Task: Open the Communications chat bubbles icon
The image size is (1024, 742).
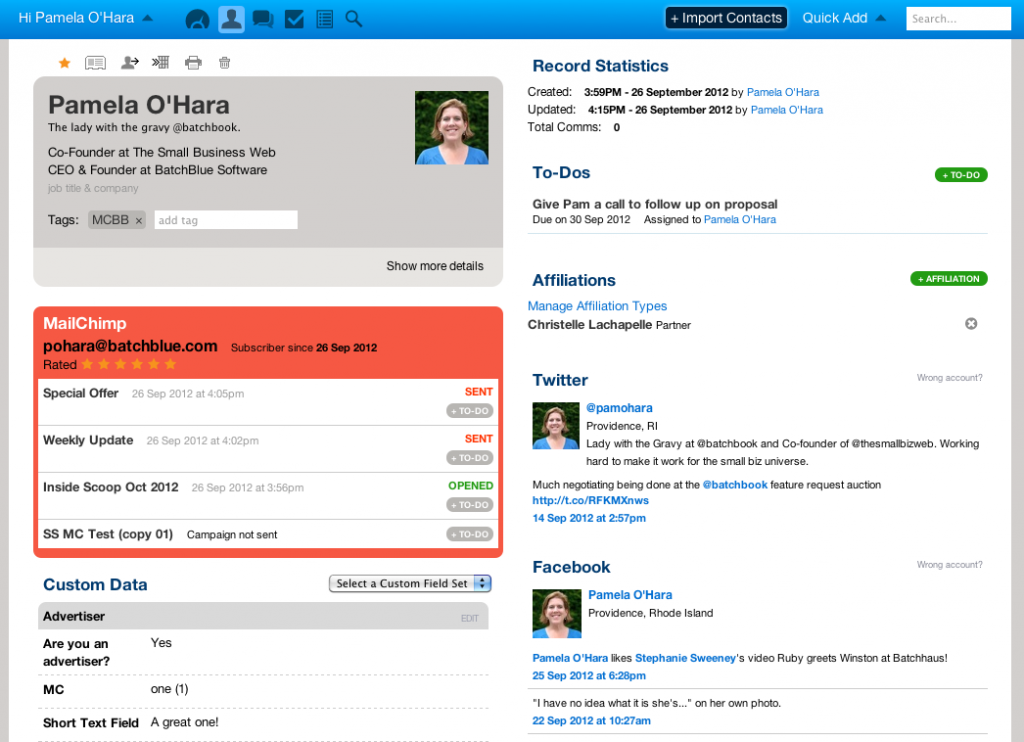Action: click(263, 19)
